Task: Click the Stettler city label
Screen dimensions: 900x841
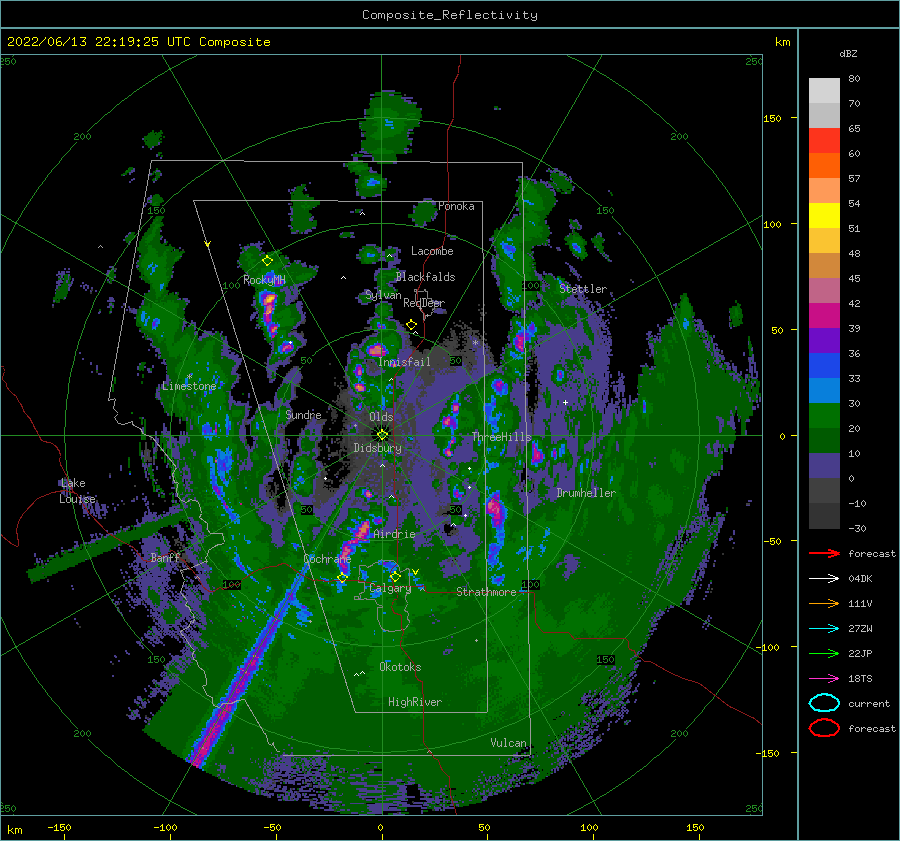Action: [583, 289]
